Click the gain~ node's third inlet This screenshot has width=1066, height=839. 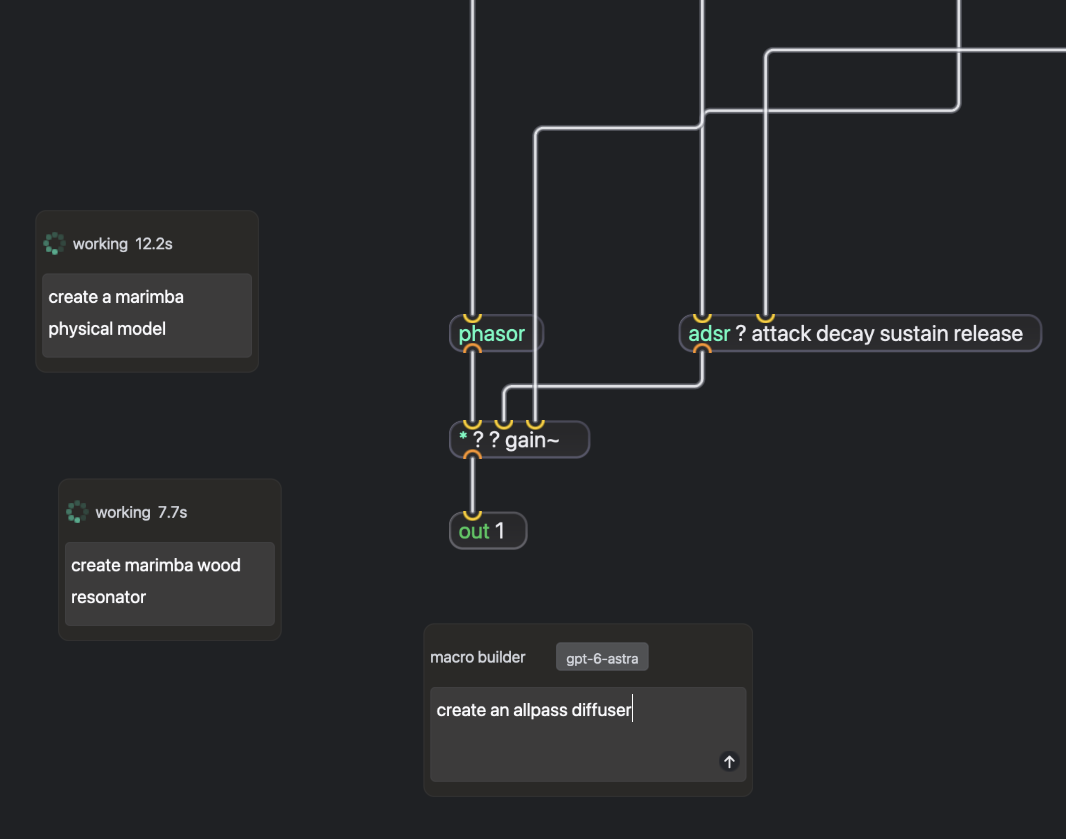536,424
